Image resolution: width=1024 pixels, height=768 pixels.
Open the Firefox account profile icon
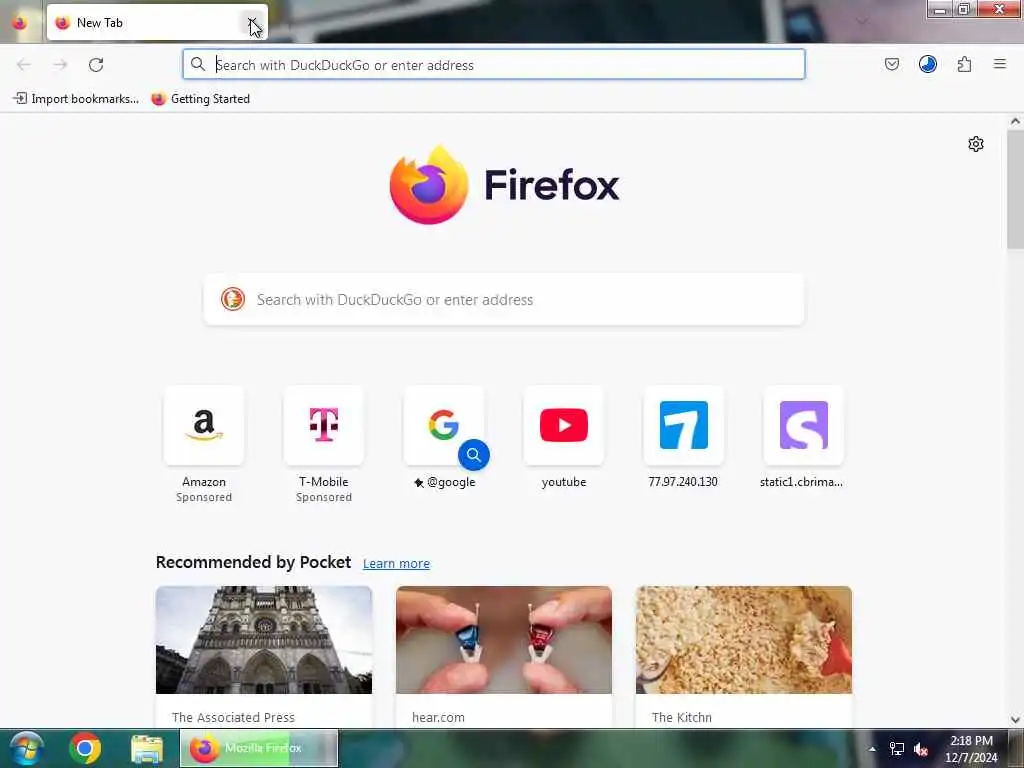coord(927,64)
